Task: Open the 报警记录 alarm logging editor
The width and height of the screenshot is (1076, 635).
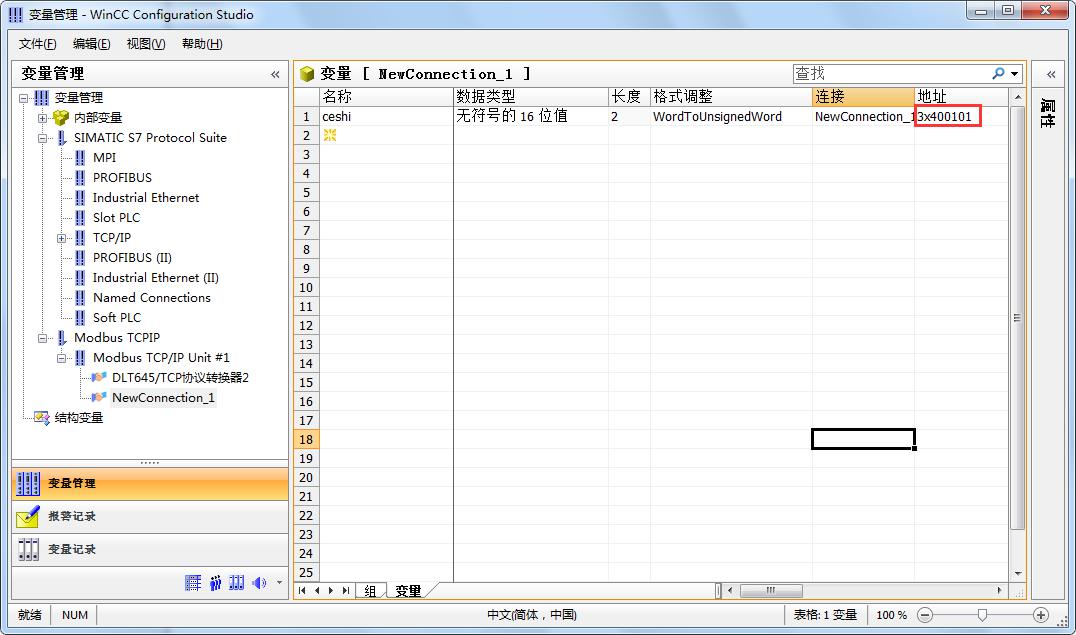Action: point(72,517)
